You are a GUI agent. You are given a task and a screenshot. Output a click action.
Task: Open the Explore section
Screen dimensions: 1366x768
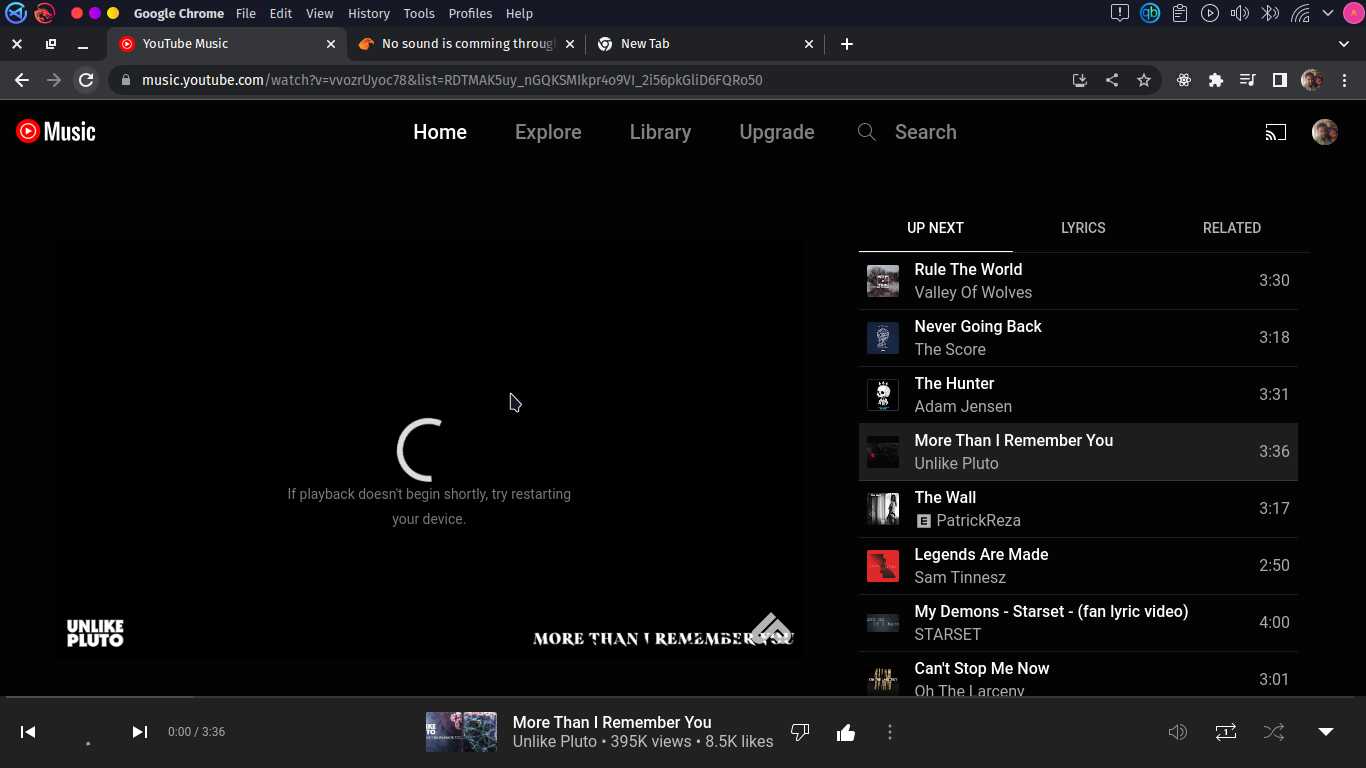point(548,132)
